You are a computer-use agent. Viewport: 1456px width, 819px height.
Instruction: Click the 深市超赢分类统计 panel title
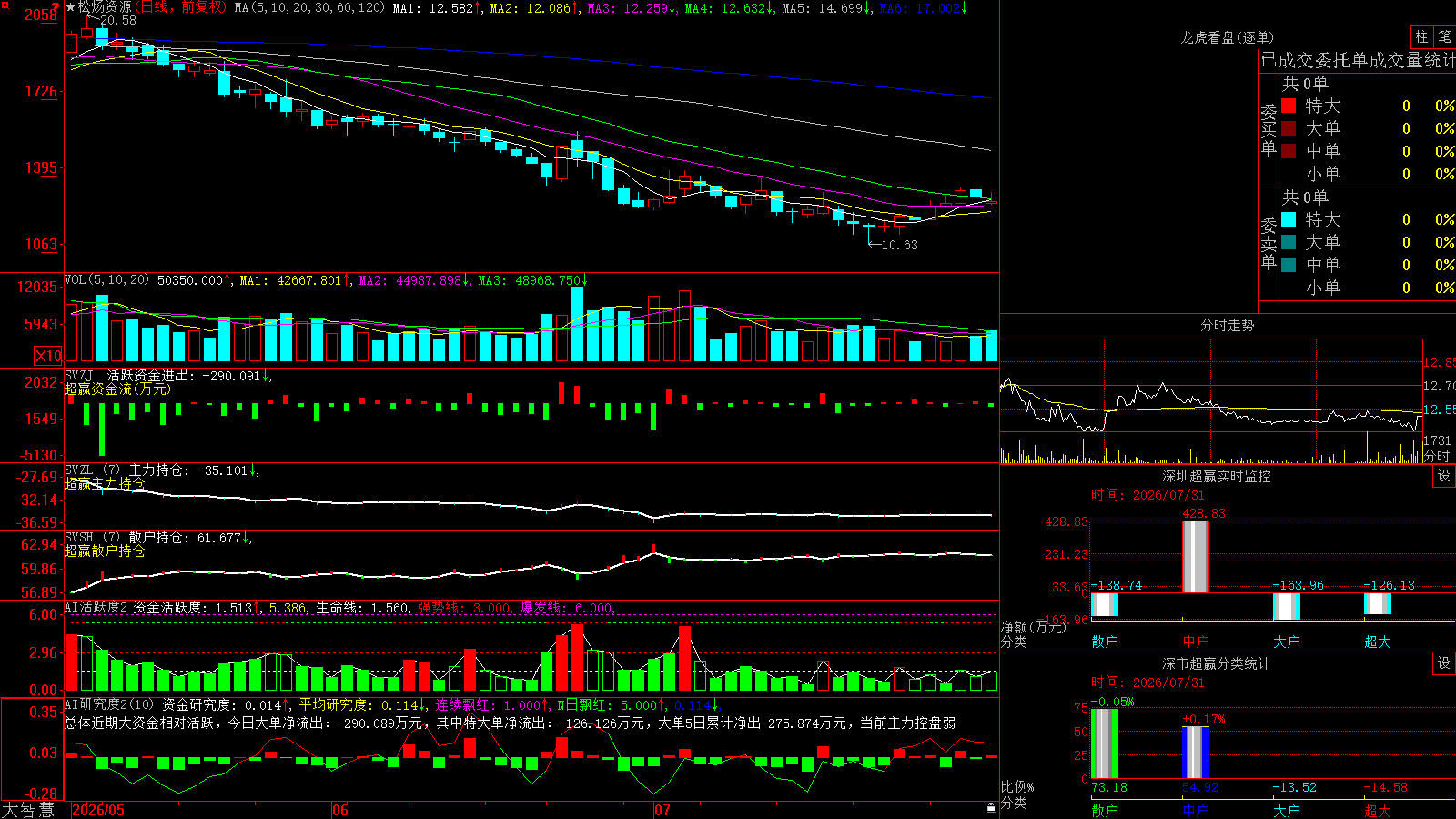click(1216, 663)
